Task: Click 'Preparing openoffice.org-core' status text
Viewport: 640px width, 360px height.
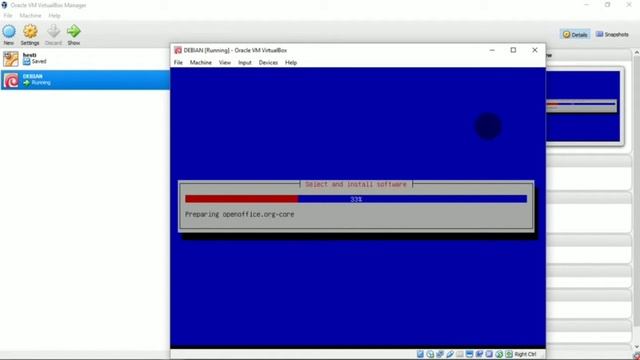Action: (240, 214)
